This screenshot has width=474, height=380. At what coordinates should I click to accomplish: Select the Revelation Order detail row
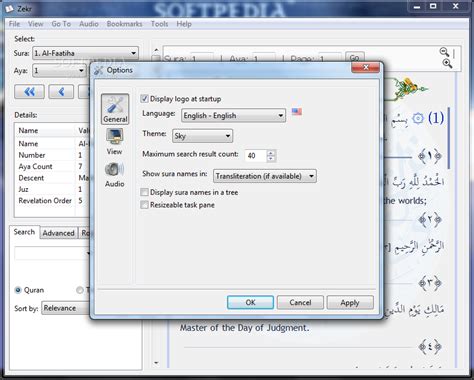coord(53,201)
